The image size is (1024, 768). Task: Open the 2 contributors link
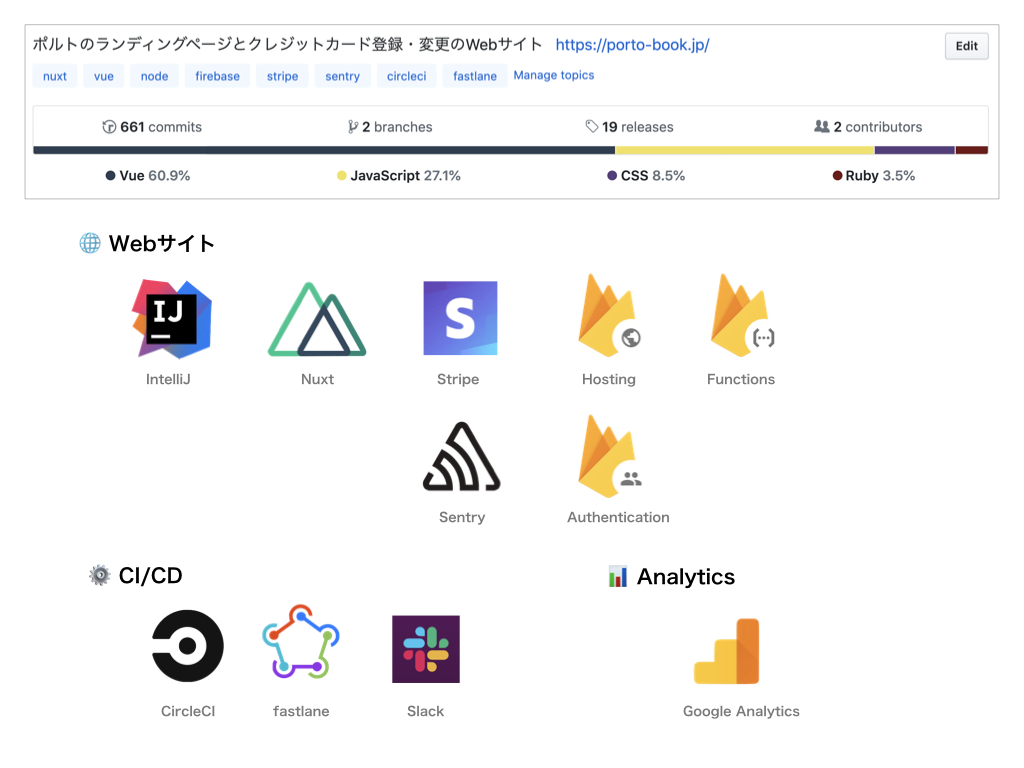tap(868, 127)
